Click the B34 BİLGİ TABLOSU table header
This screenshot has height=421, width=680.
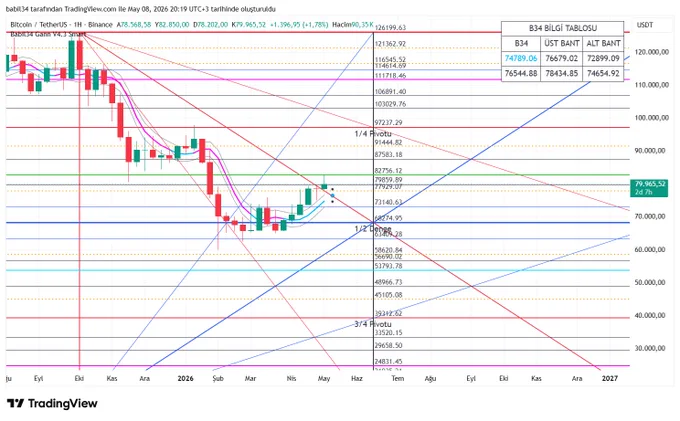click(562, 28)
